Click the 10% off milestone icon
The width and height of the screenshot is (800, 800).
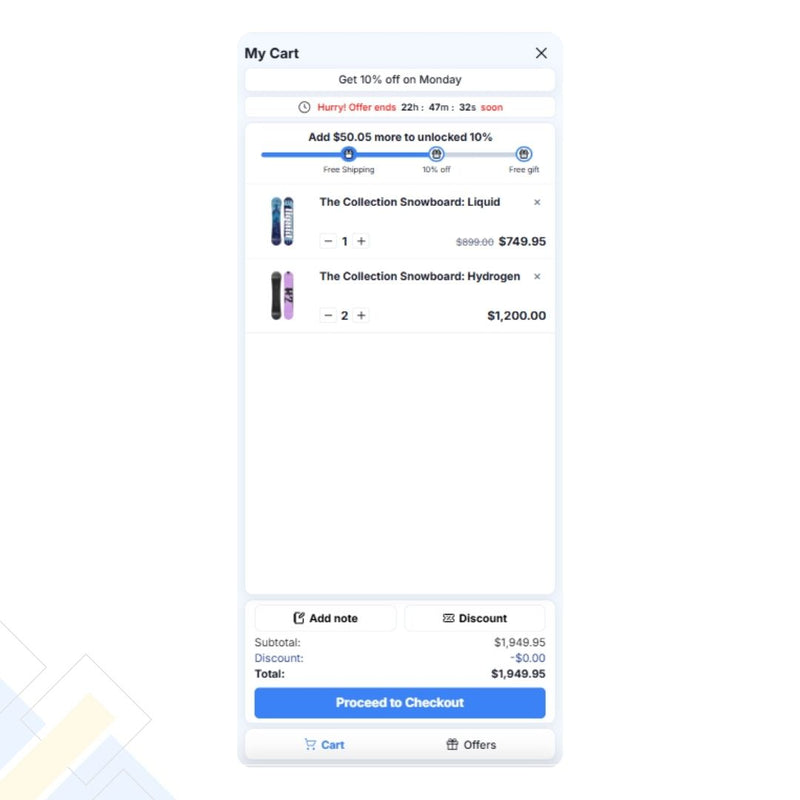436,154
